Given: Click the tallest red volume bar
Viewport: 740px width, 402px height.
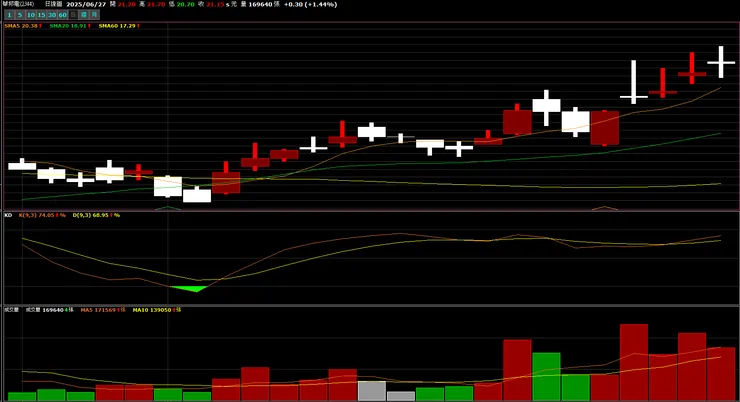Looking at the screenshot, I should [634, 362].
